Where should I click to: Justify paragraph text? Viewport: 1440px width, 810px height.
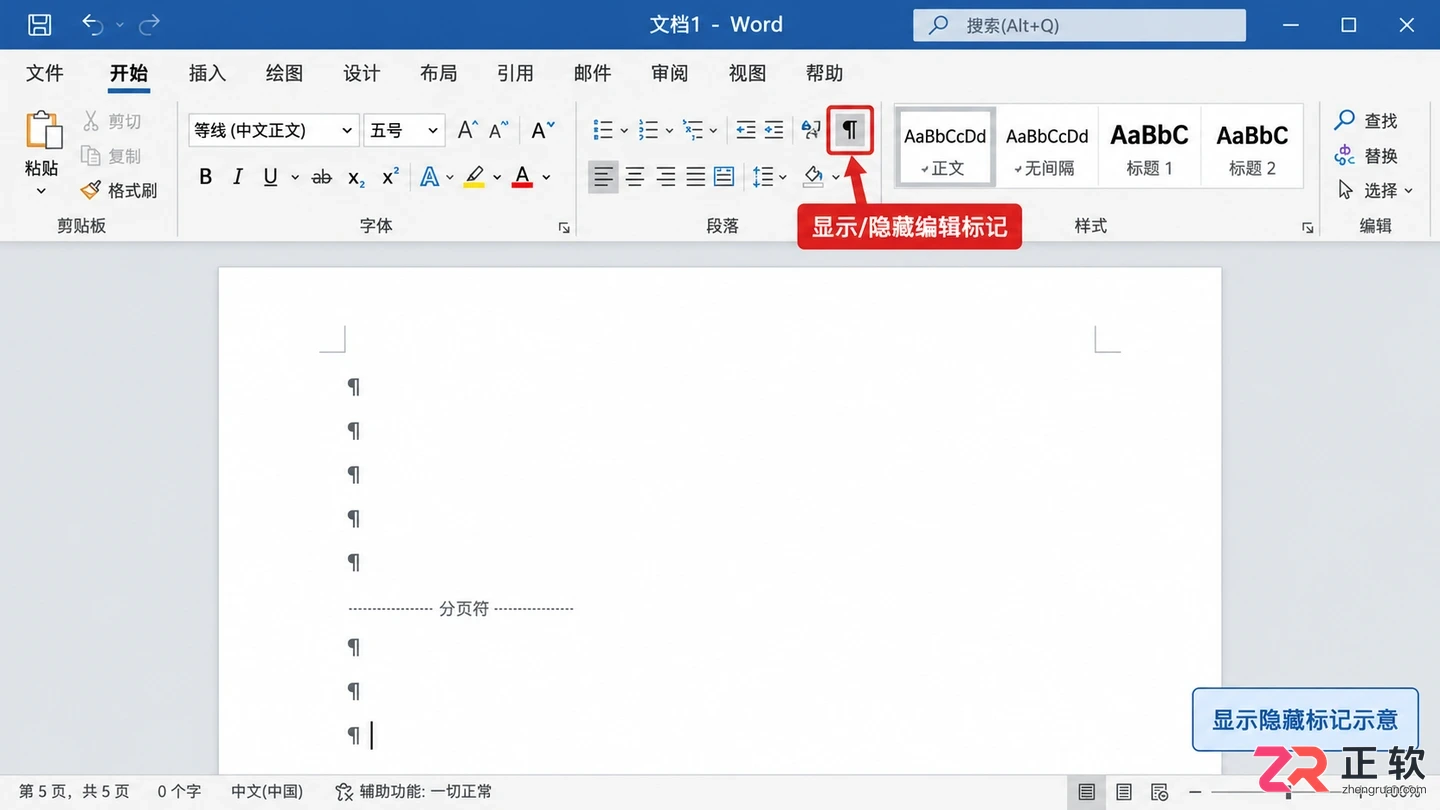pyautogui.click(x=695, y=178)
